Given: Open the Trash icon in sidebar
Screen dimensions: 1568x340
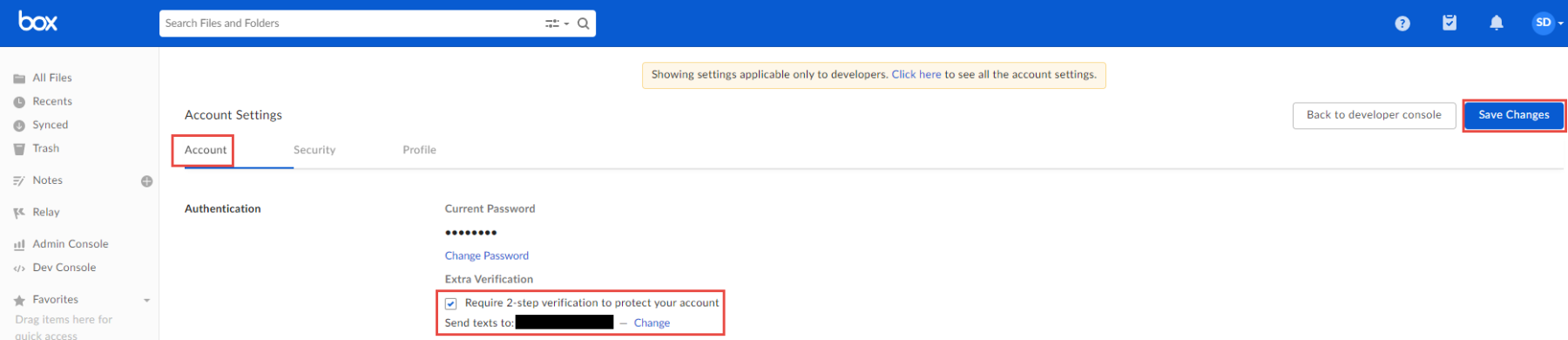Looking at the screenshot, I should (x=19, y=149).
